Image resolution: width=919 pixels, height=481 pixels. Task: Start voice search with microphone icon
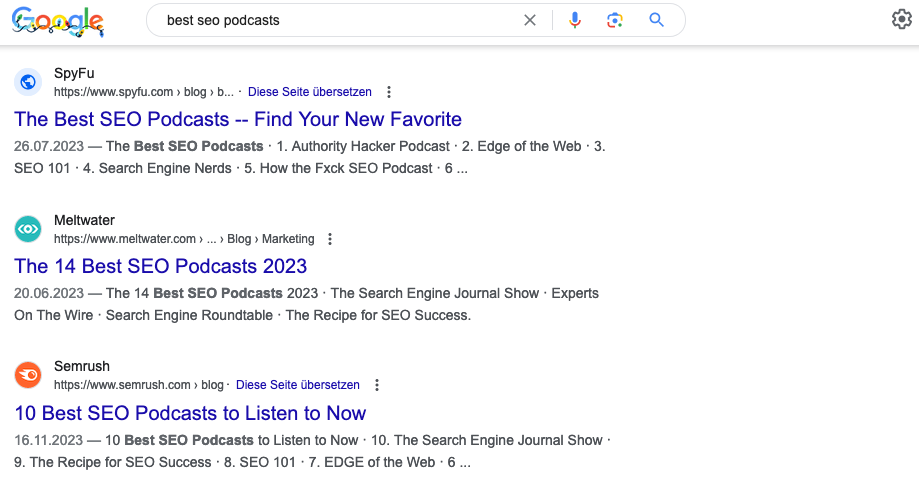tap(574, 20)
